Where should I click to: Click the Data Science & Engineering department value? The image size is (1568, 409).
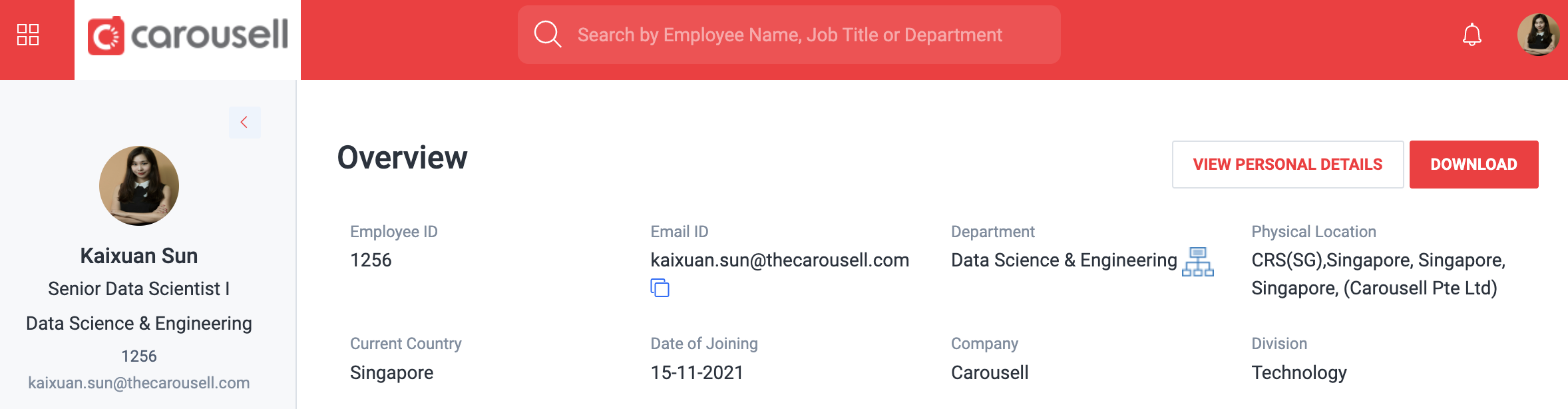coord(1064,260)
